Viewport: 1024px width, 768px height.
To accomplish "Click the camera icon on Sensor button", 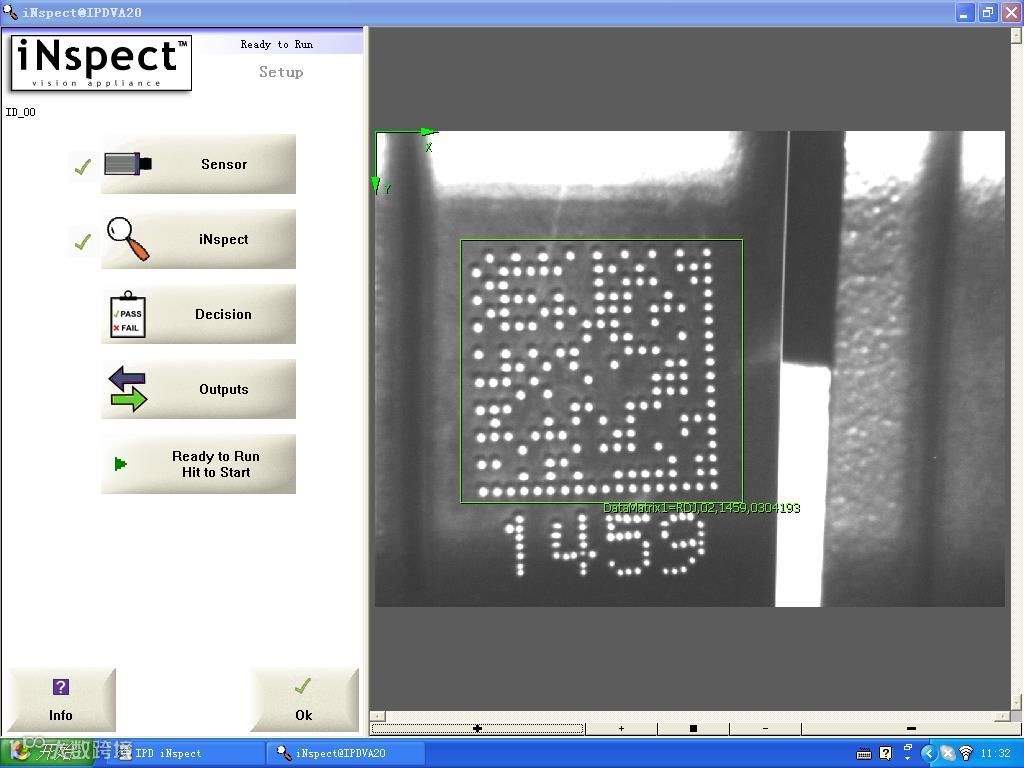I will [x=128, y=164].
